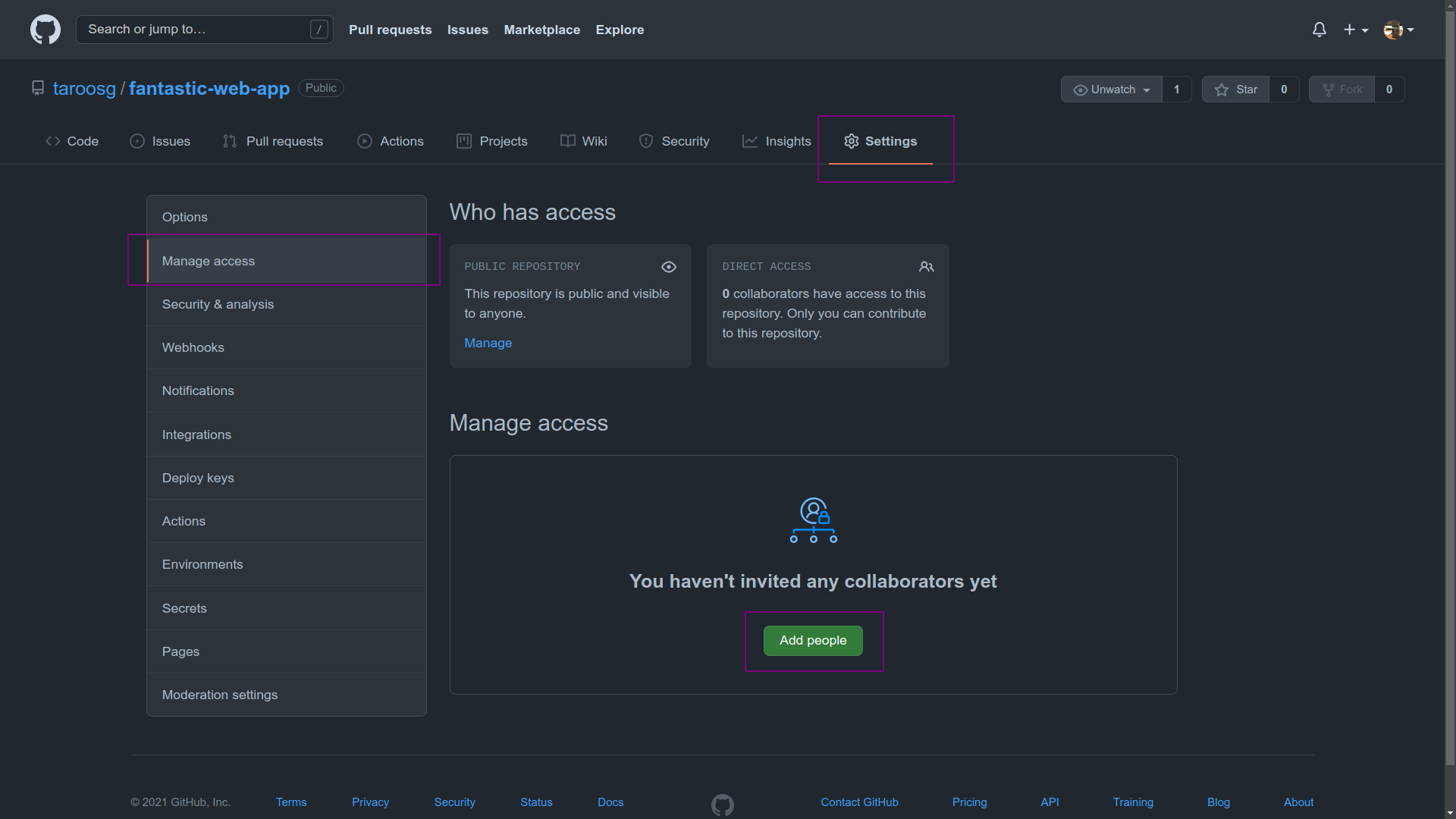
Task: Open Contact GitHub footer link
Action: pyautogui.click(x=859, y=802)
